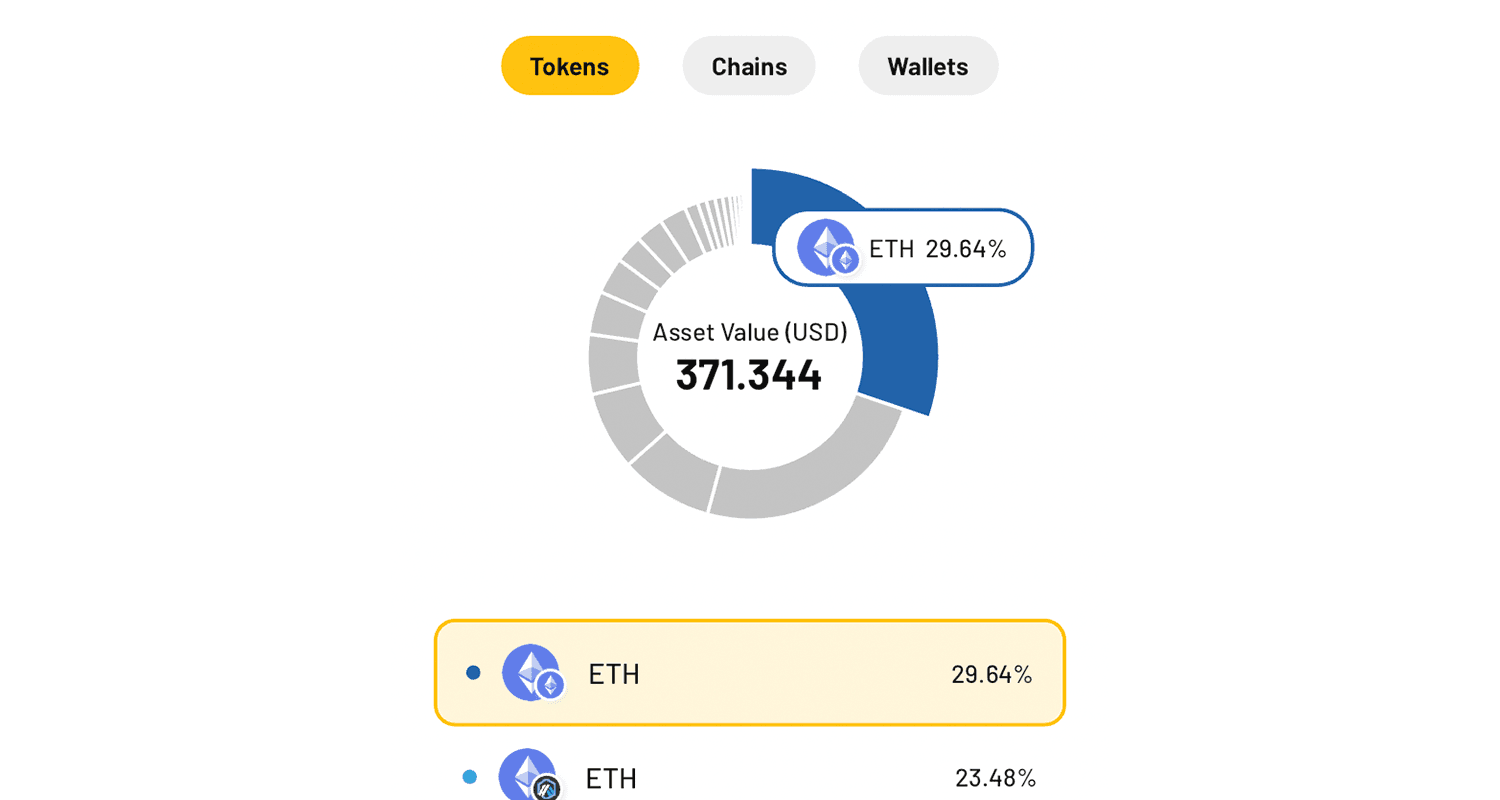Click the ETH icon in the 23.48% row
1500x800 pixels.
point(528,775)
